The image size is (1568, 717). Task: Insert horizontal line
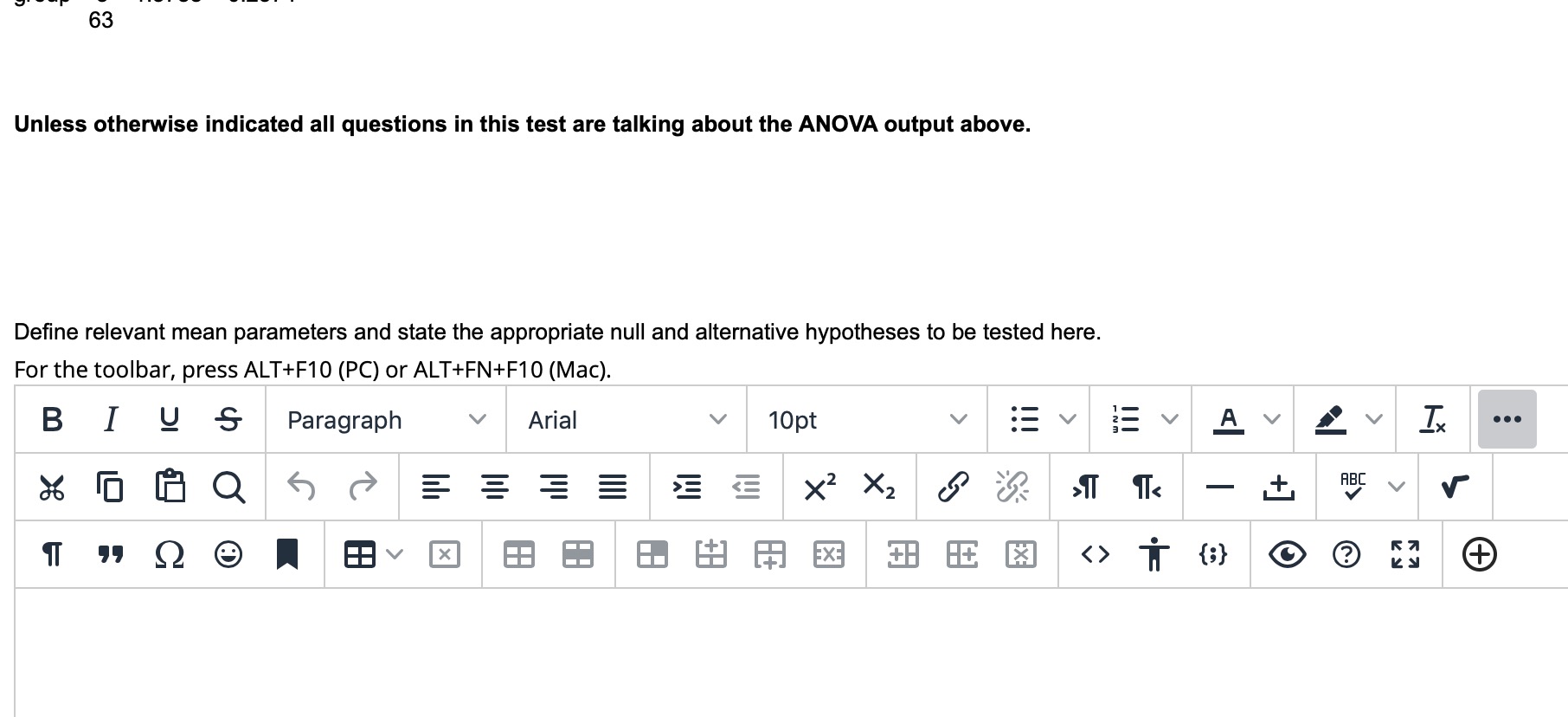[1220, 488]
